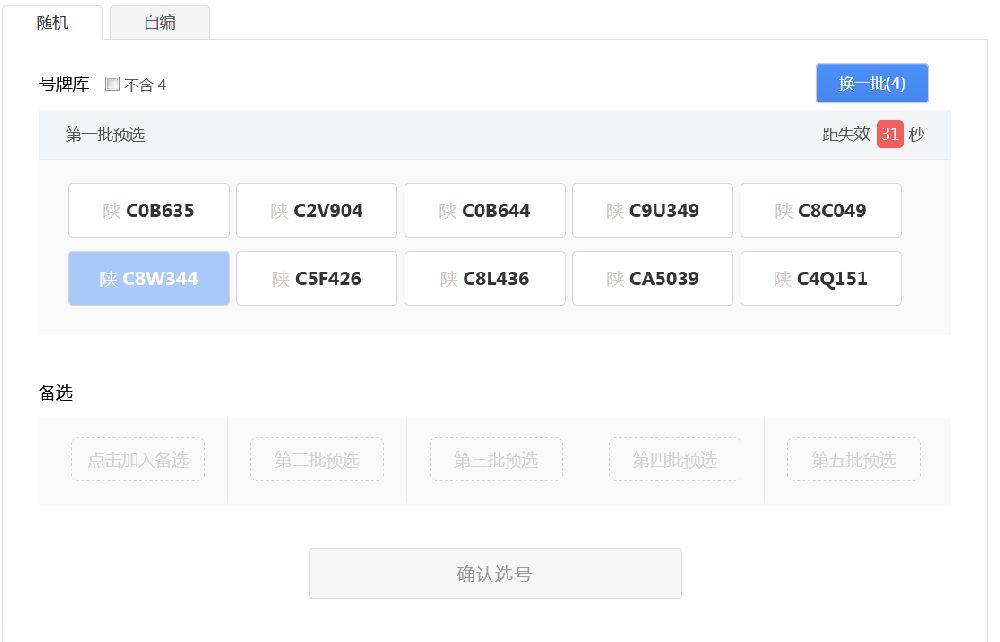
Task: Select plate number 陕 C9U349
Action: (653, 211)
